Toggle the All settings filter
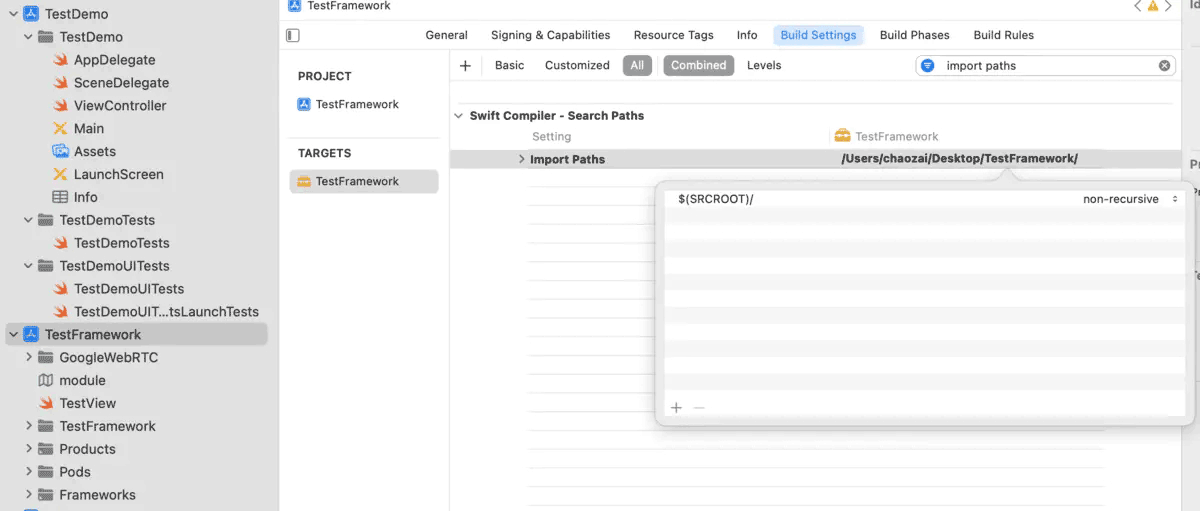Screen dimensions: 1200x511 (637, 66)
